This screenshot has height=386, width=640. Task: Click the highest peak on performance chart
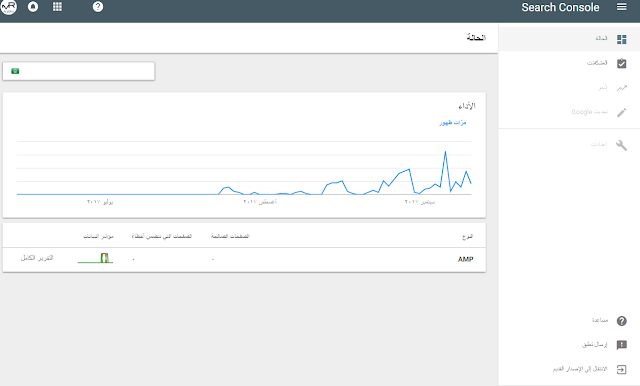point(445,152)
